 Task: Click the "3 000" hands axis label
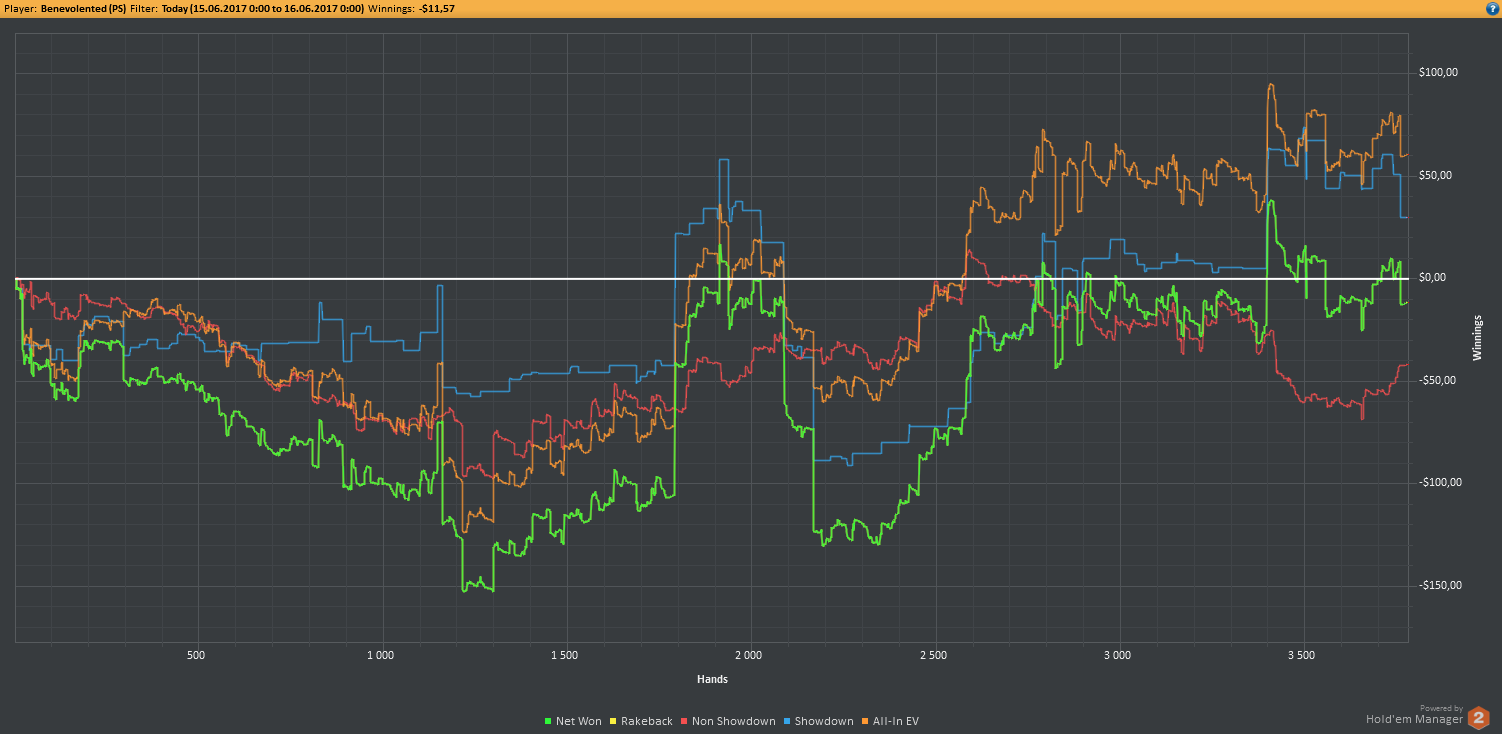[1118, 656]
